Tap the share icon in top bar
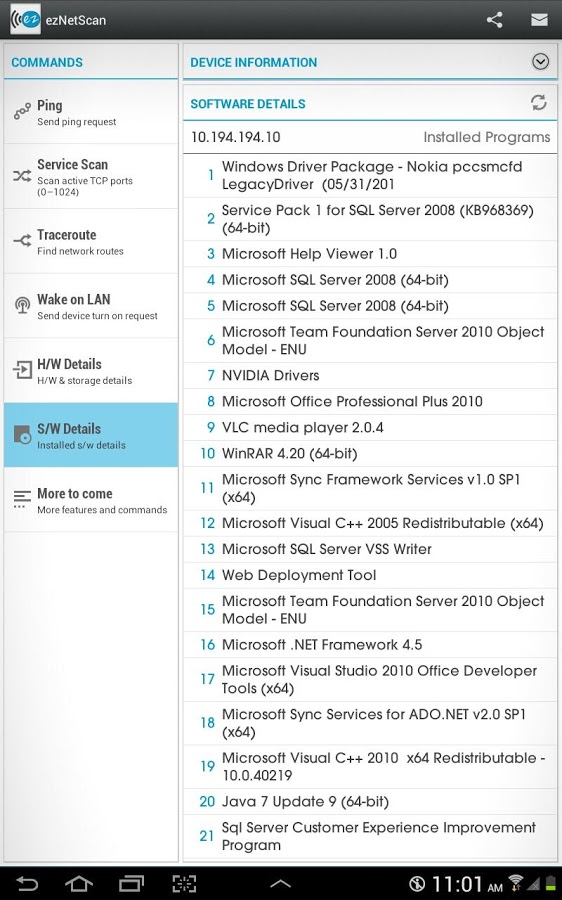The image size is (562, 900). coord(494,20)
